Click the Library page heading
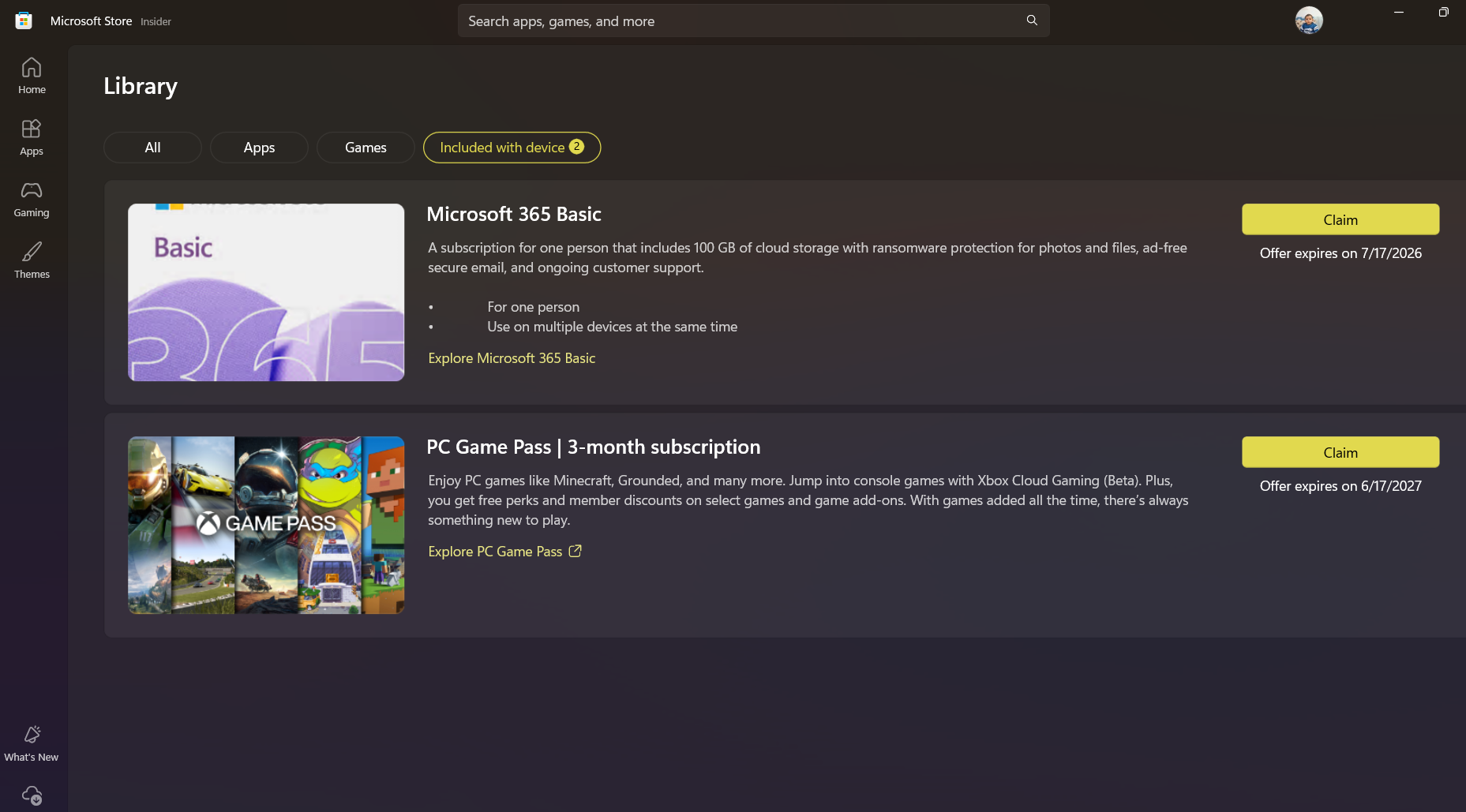 point(141,86)
